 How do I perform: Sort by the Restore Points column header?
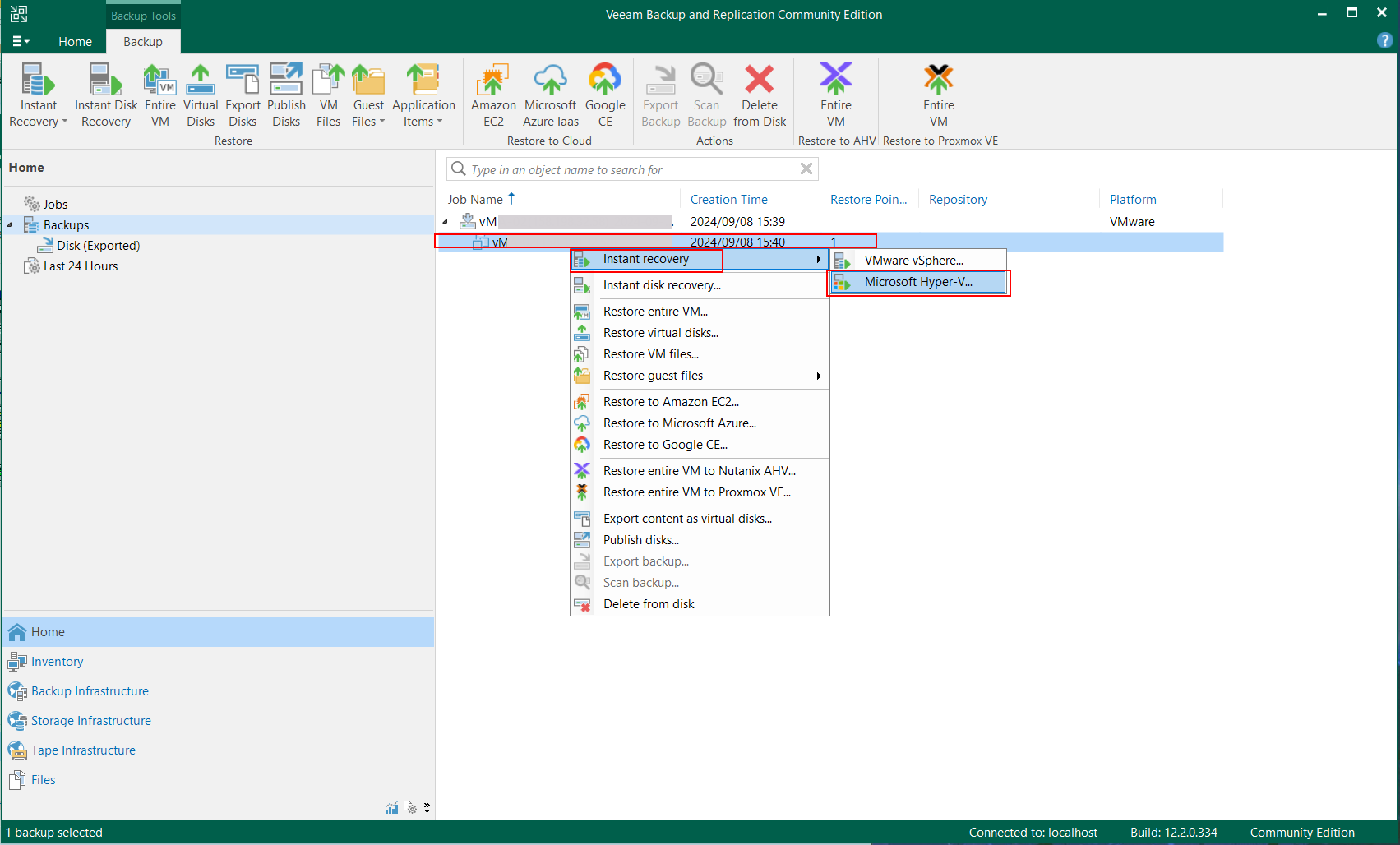870,200
